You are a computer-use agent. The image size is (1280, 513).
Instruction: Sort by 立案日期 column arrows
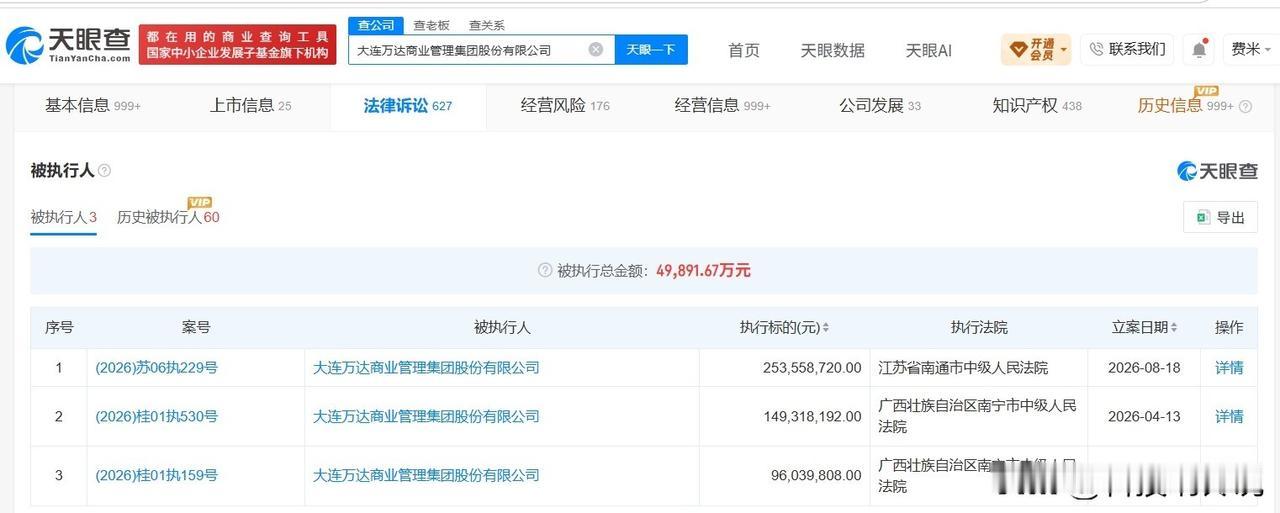(x=1174, y=328)
